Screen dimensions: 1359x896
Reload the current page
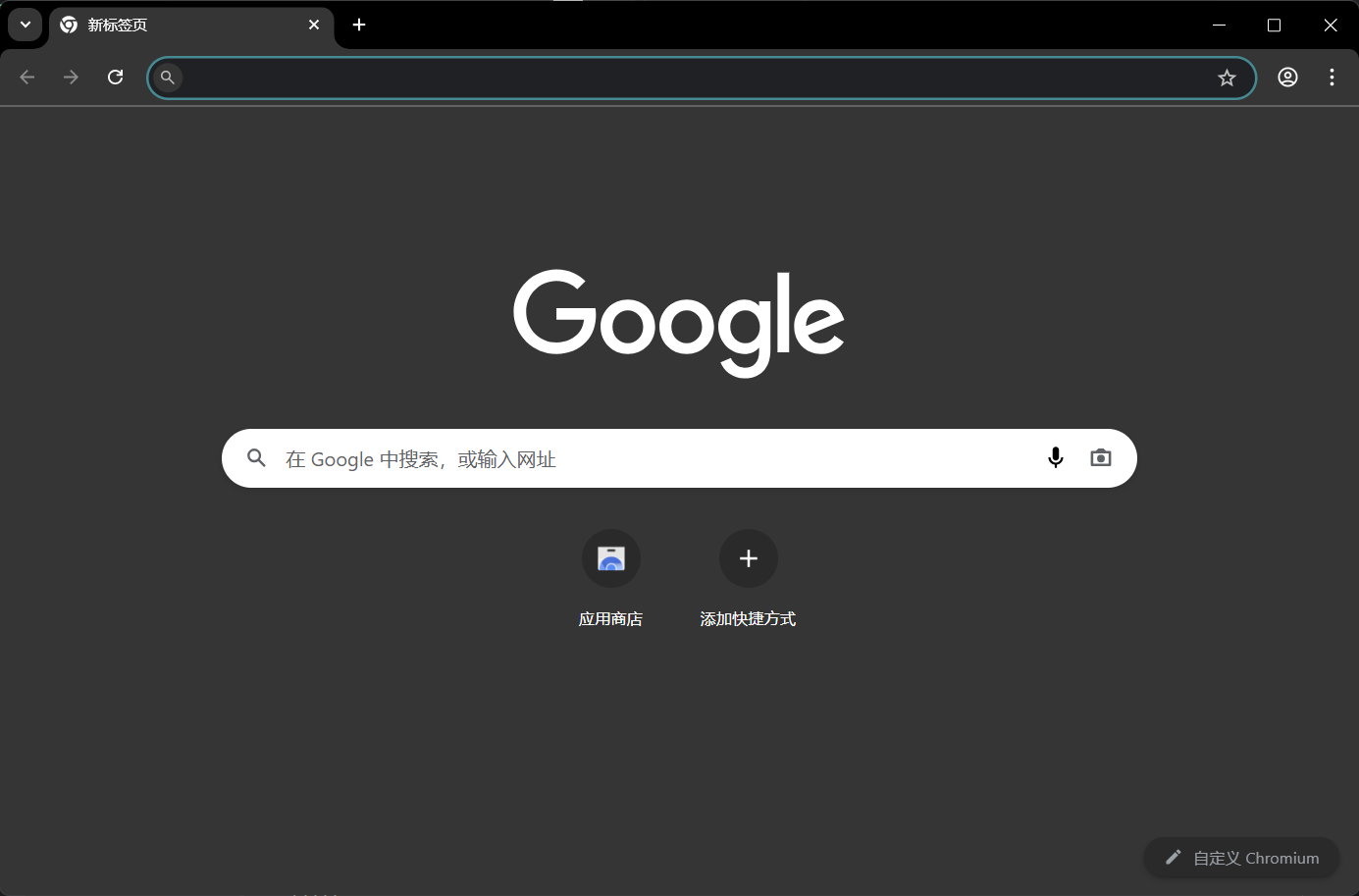[x=115, y=78]
